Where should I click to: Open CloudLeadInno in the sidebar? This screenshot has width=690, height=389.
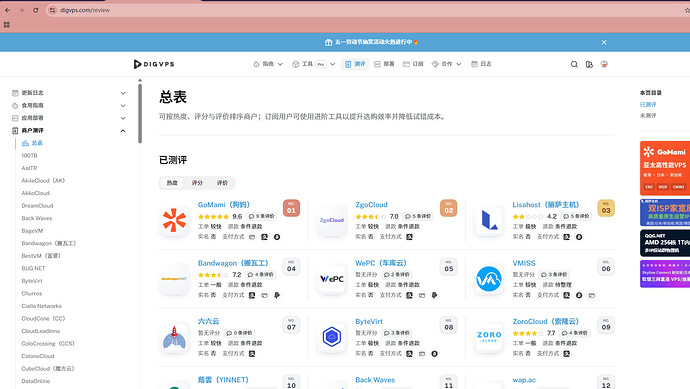[x=40, y=331]
